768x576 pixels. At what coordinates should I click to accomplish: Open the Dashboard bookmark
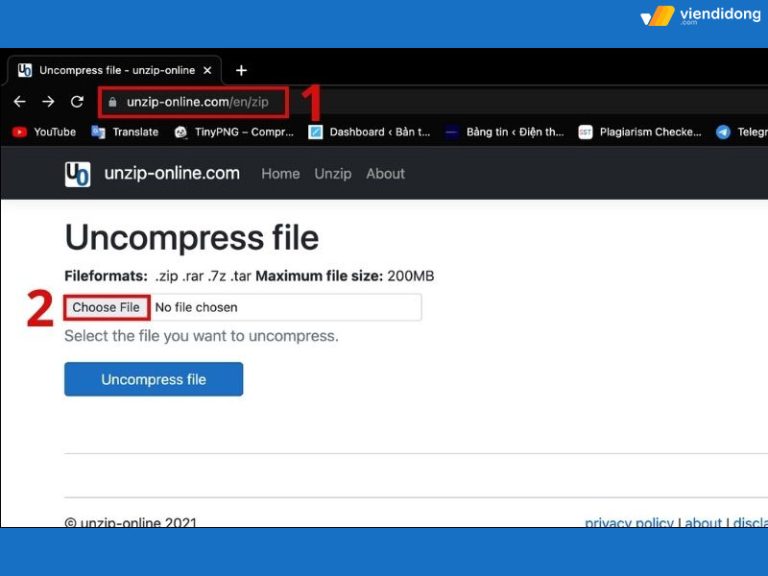369,132
